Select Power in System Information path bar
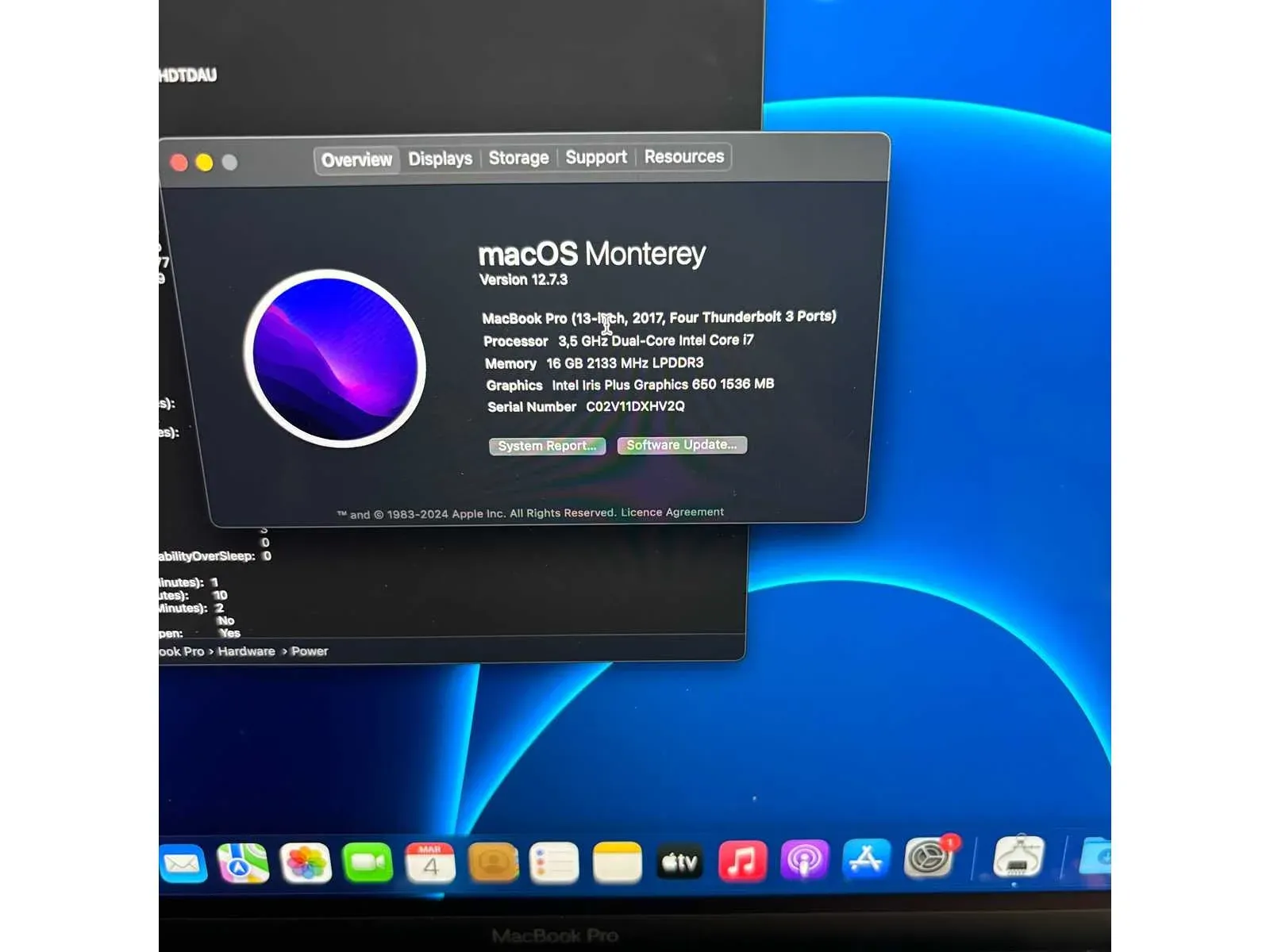Screen dimensions: 1270x952 [310, 651]
